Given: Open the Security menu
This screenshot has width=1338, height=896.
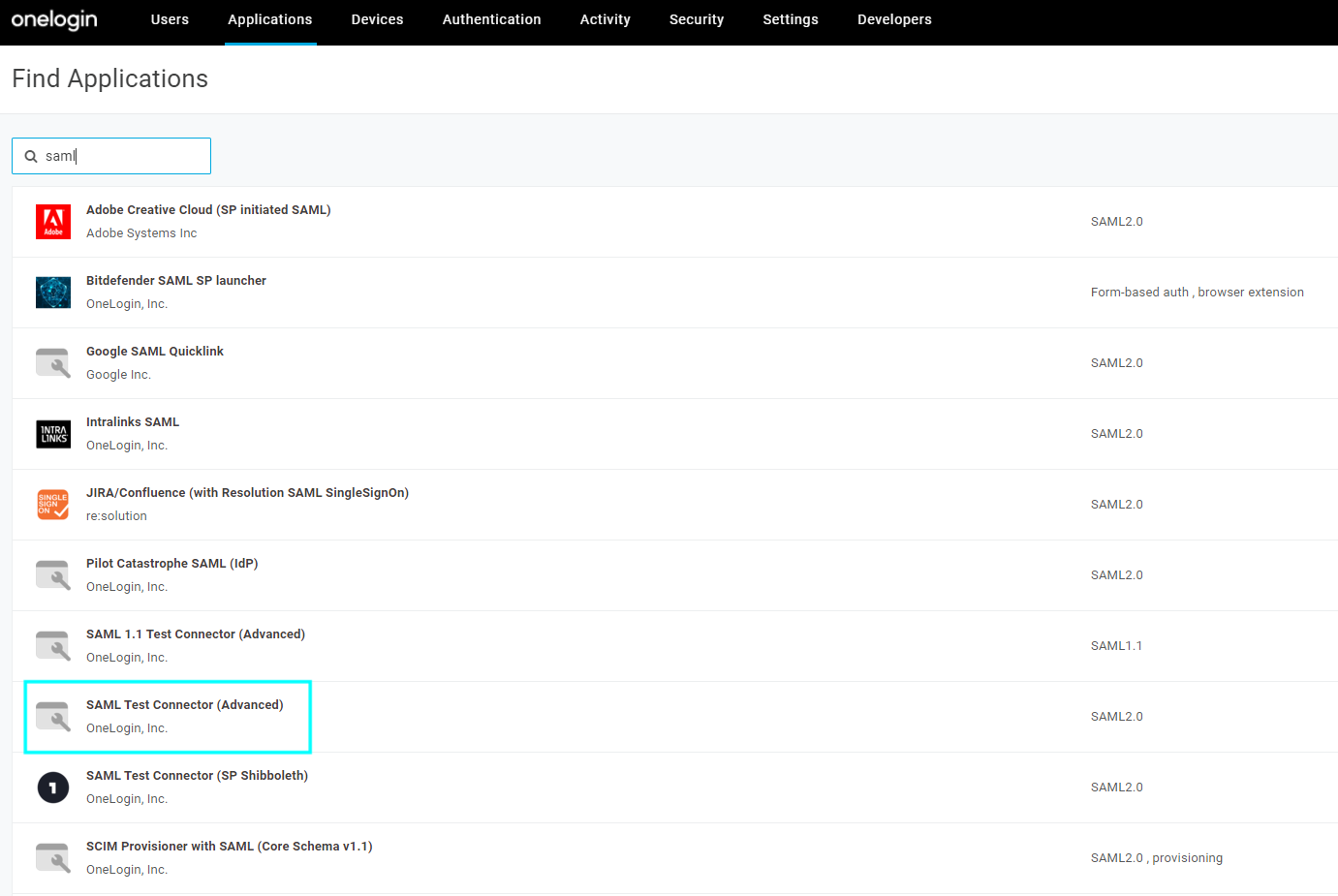Looking at the screenshot, I should (x=697, y=19).
